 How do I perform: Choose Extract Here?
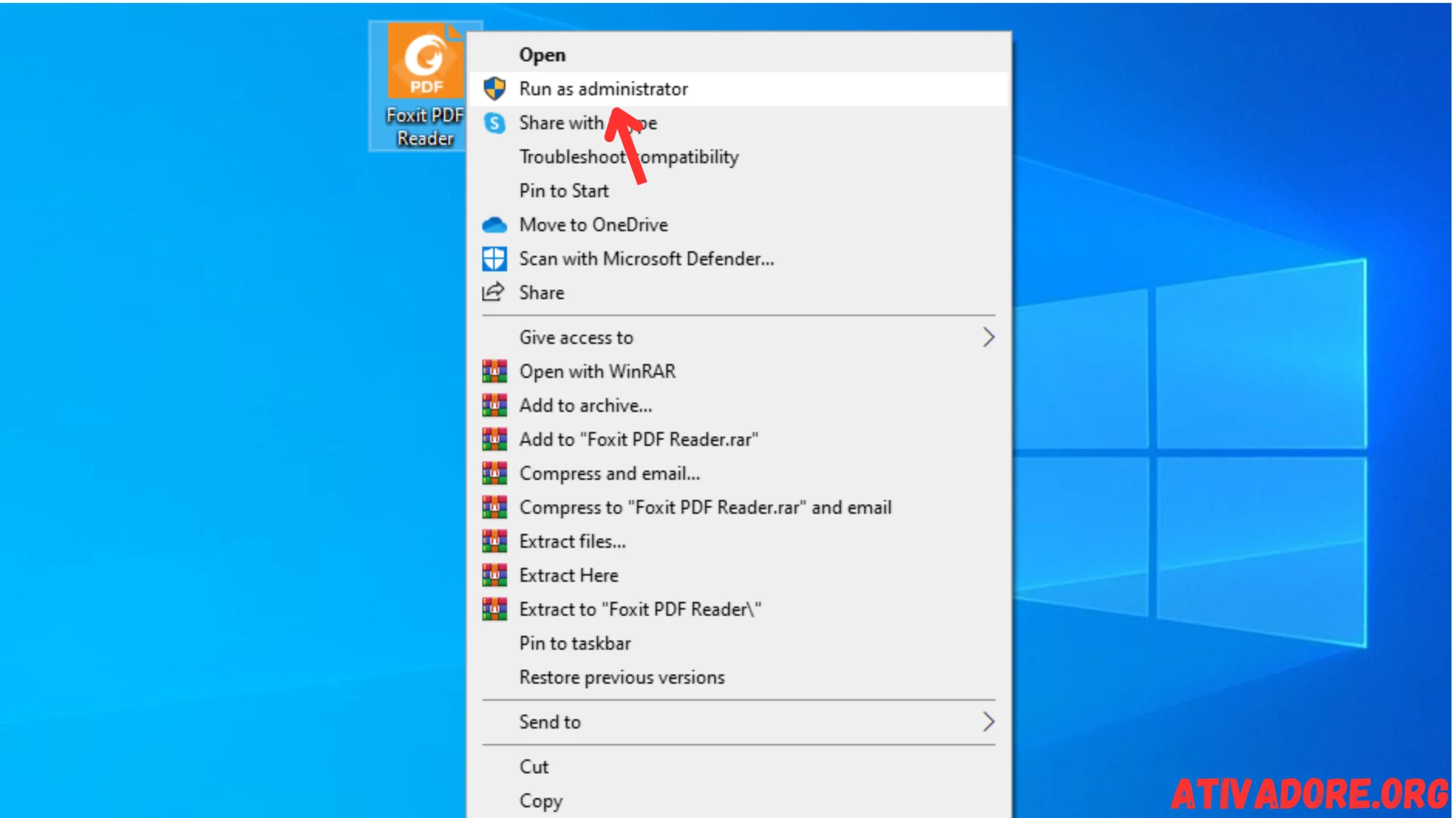click(x=738, y=575)
